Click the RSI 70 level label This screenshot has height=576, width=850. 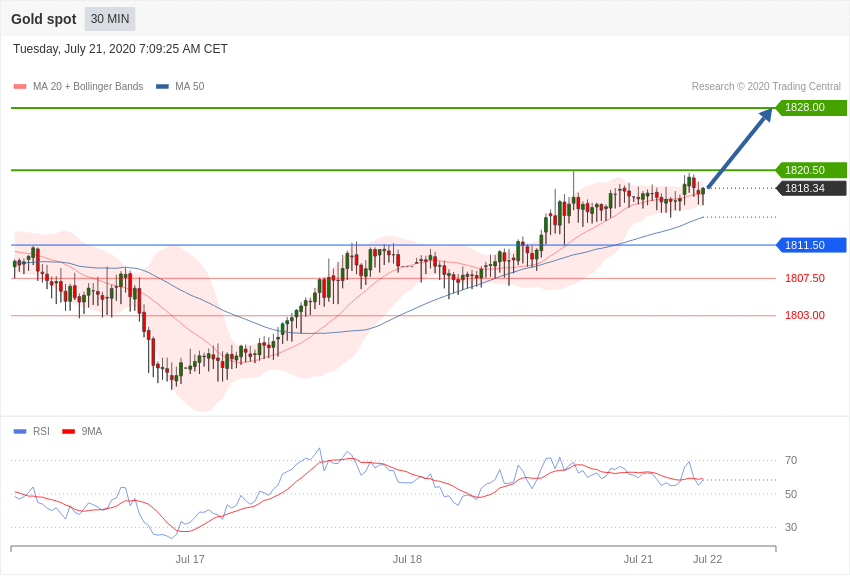pyautogui.click(x=791, y=460)
